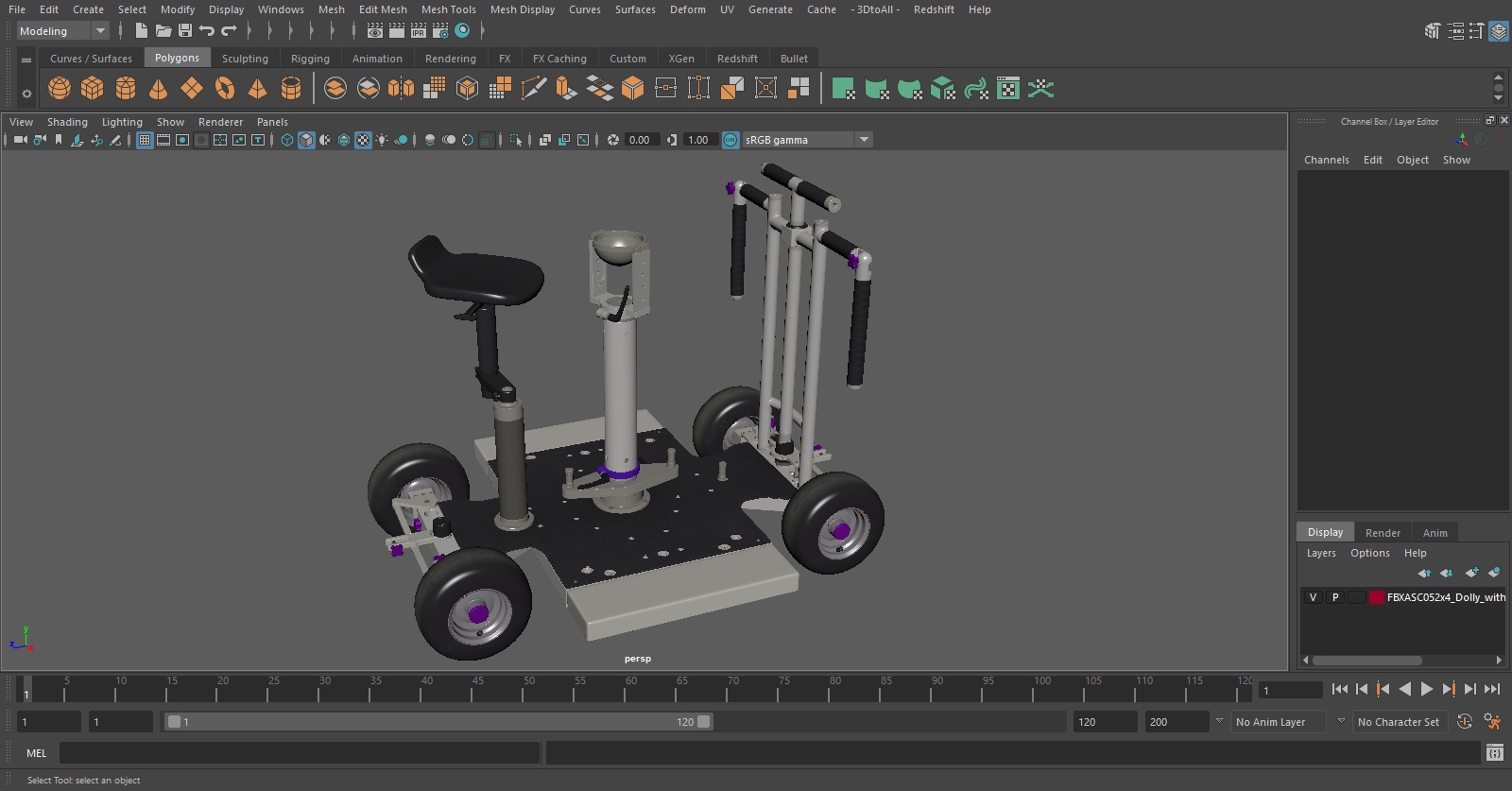Create a polygon cylinder from the shelf
The height and width of the screenshot is (791, 1512).
pyautogui.click(x=126, y=89)
